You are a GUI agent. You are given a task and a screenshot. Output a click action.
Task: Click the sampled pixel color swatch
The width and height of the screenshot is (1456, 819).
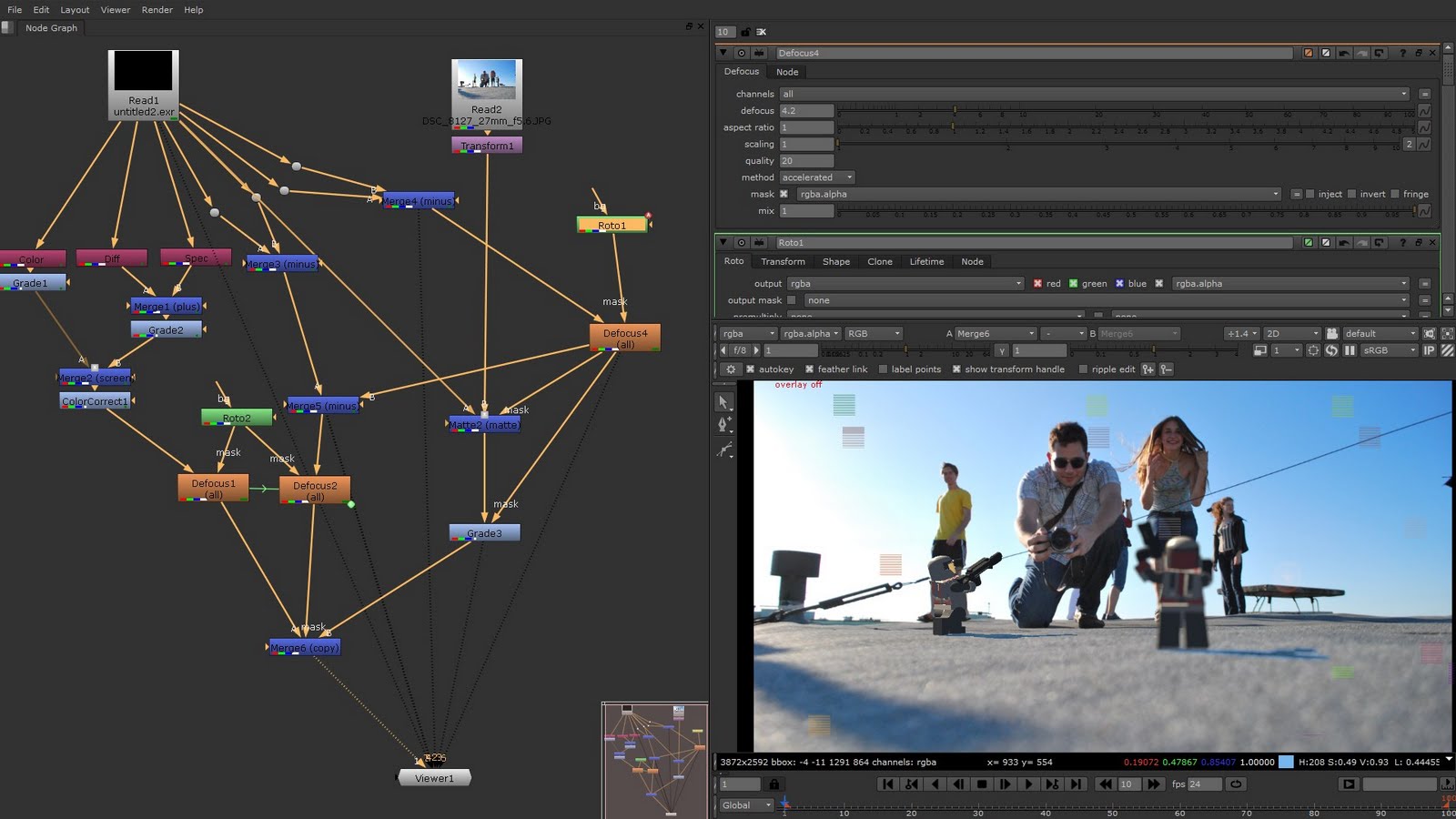point(1286,763)
